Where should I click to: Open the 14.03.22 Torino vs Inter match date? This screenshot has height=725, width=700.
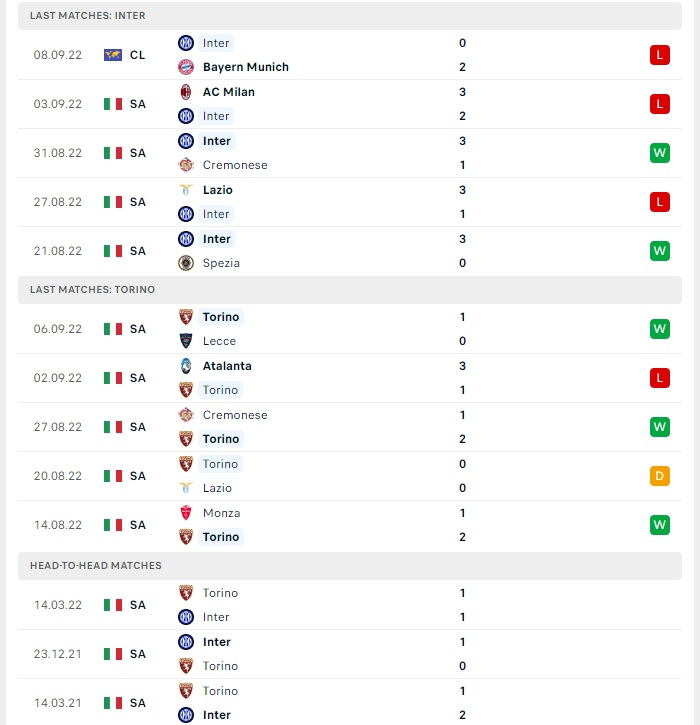[58, 605]
